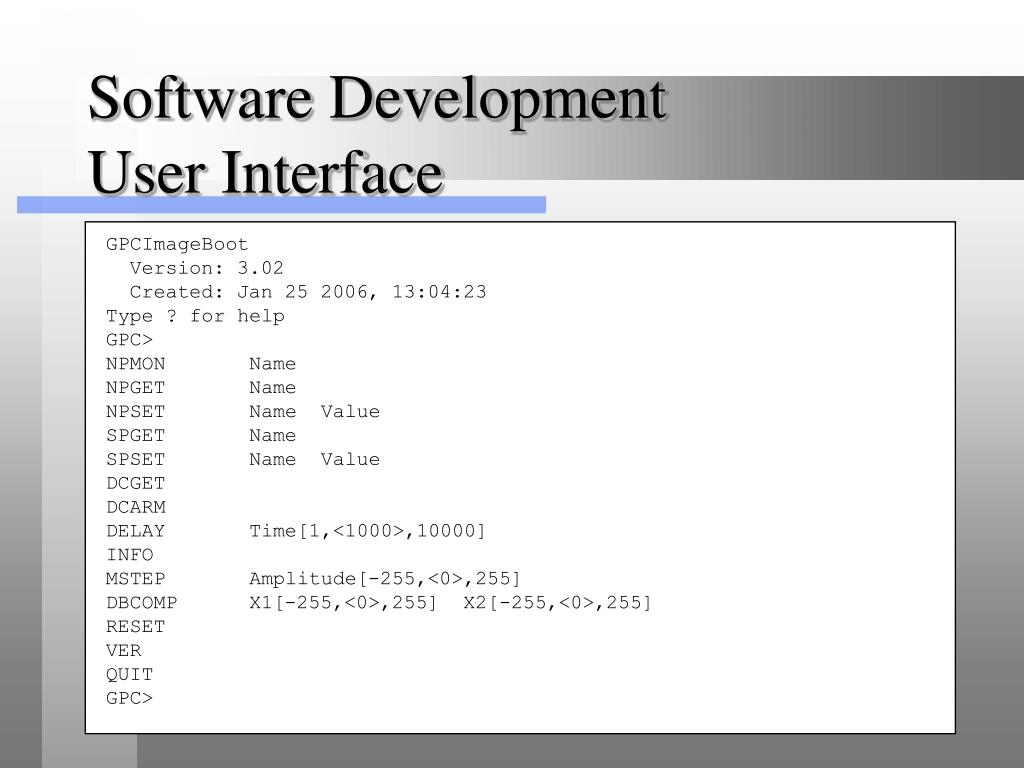
Task: Click the 'NPGET' command
Action: (136, 388)
